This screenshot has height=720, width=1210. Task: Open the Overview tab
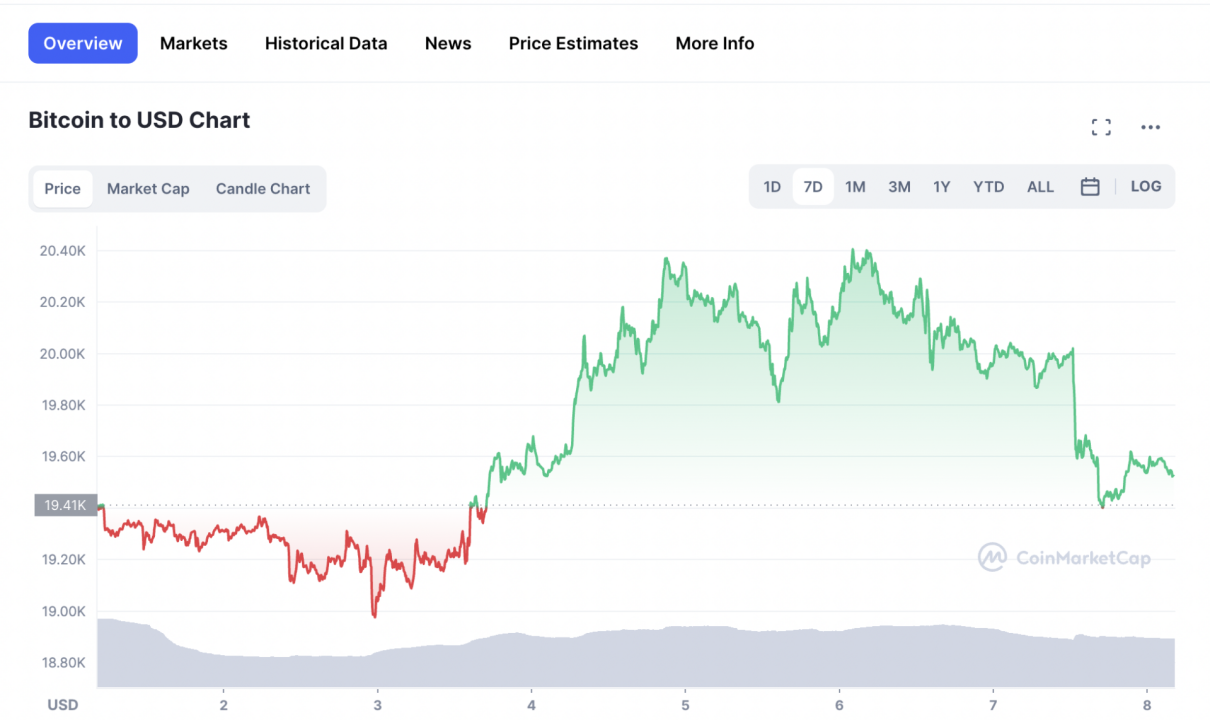[83, 43]
